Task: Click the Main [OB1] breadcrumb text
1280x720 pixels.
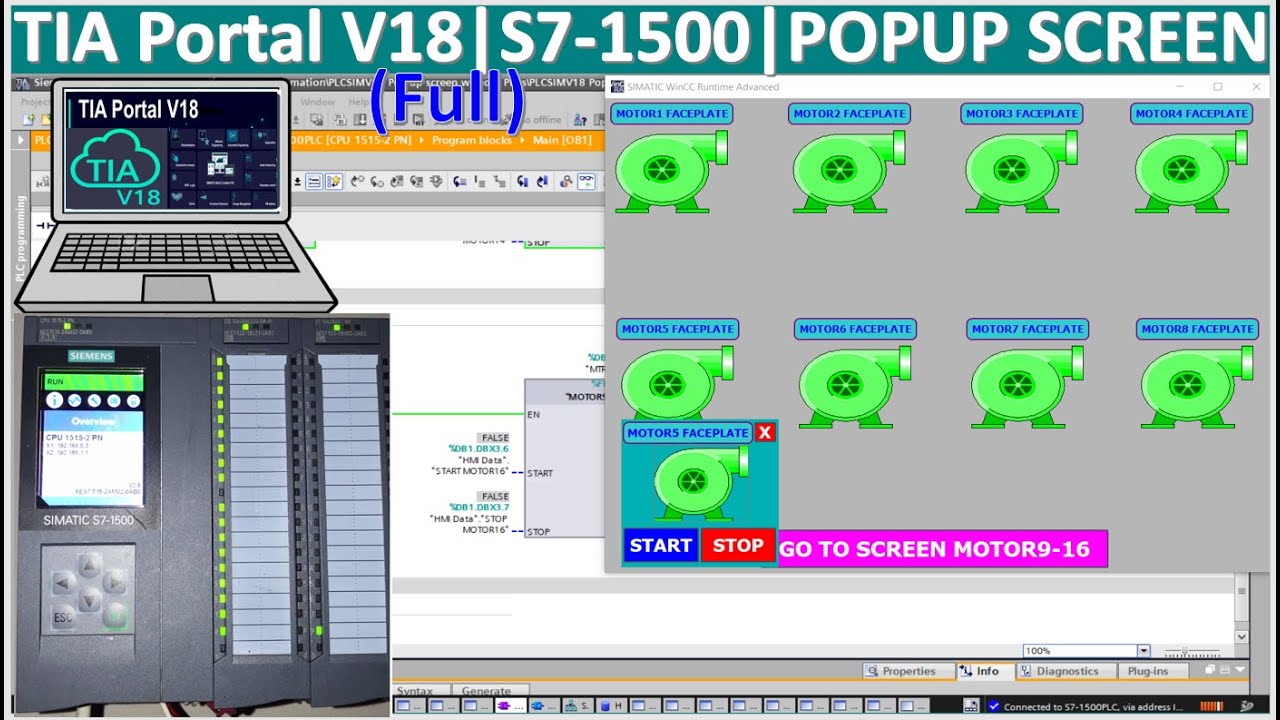Action: (562, 140)
